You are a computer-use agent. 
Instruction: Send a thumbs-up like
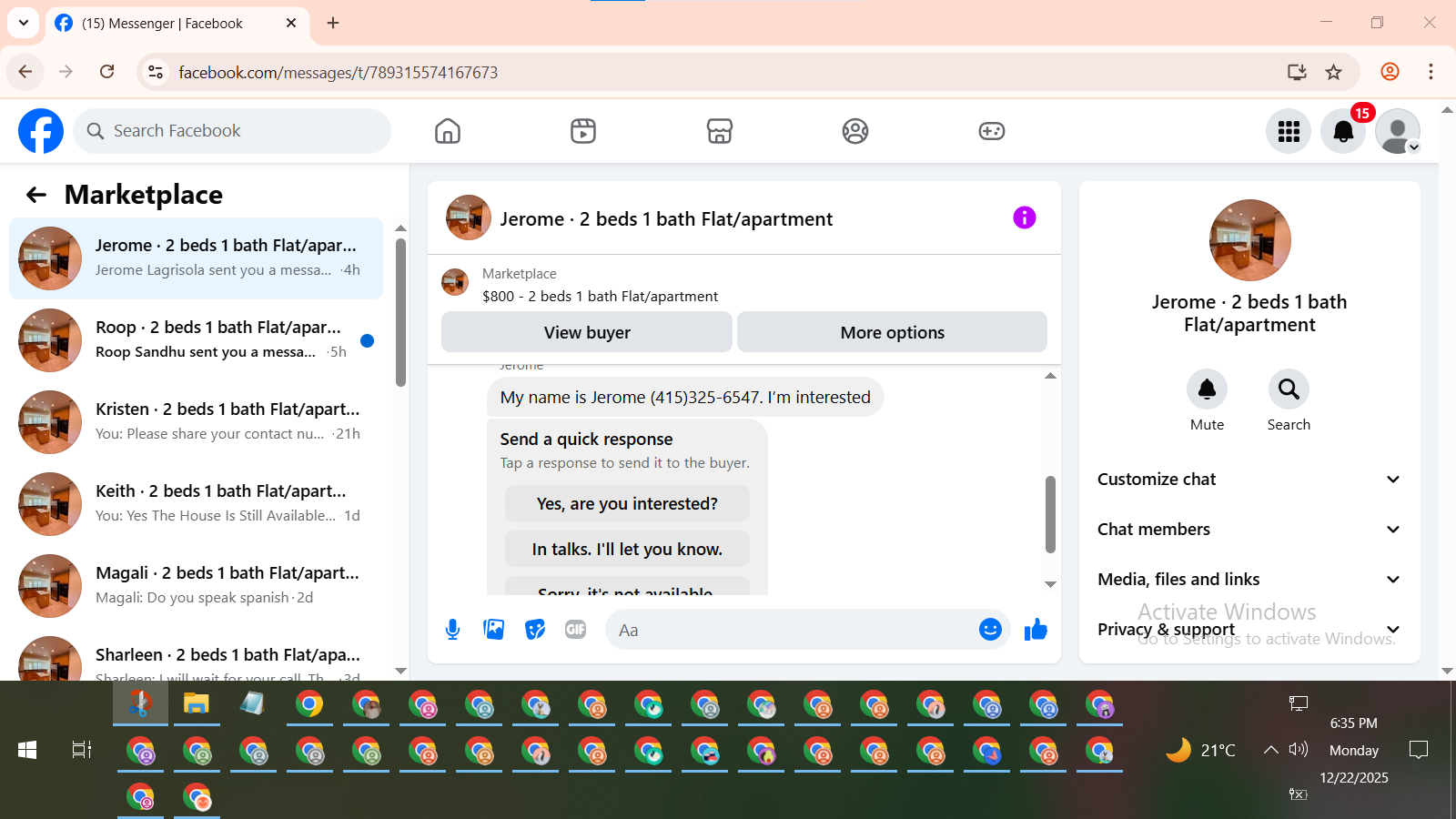(x=1036, y=629)
